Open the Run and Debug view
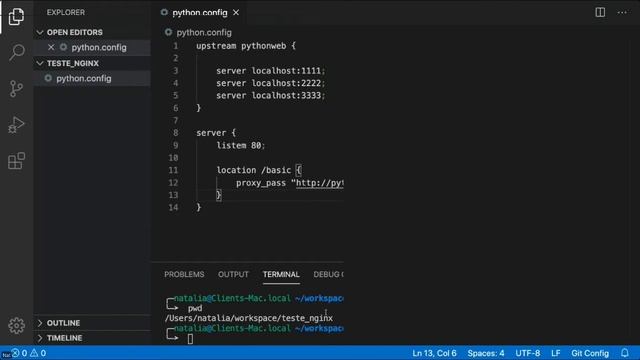The image size is (640, 360). (x=16, y=124)
